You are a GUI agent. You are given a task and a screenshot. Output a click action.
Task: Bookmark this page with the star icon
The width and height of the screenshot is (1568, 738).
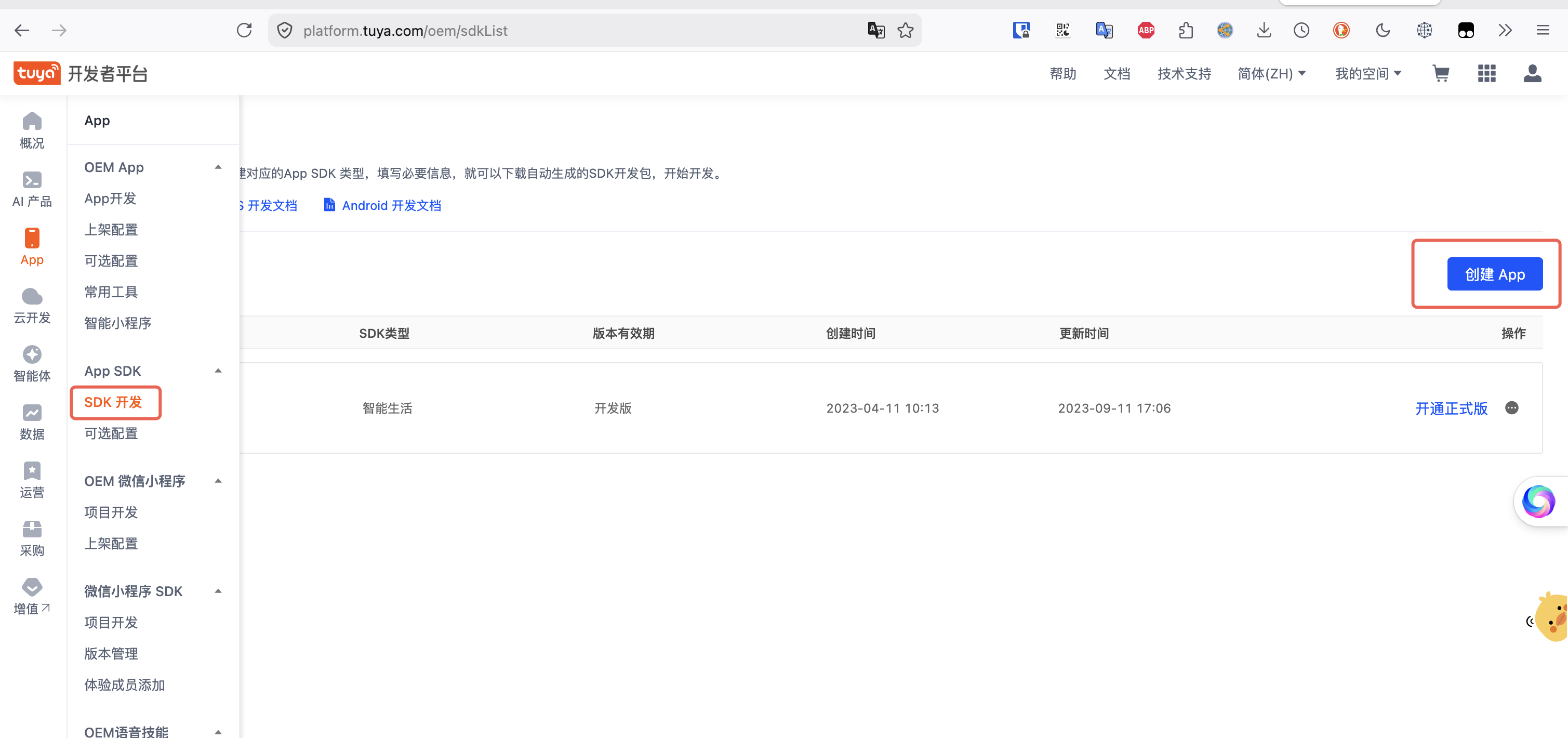pos(906,31)
